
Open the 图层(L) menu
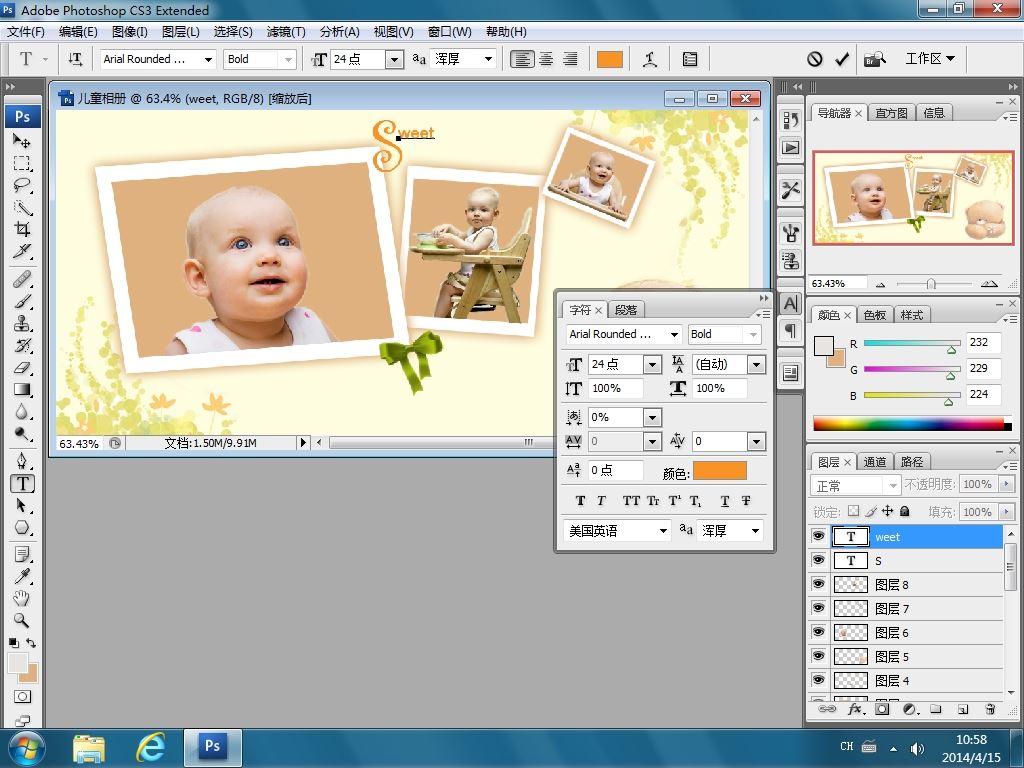click(x=180, y=32)
